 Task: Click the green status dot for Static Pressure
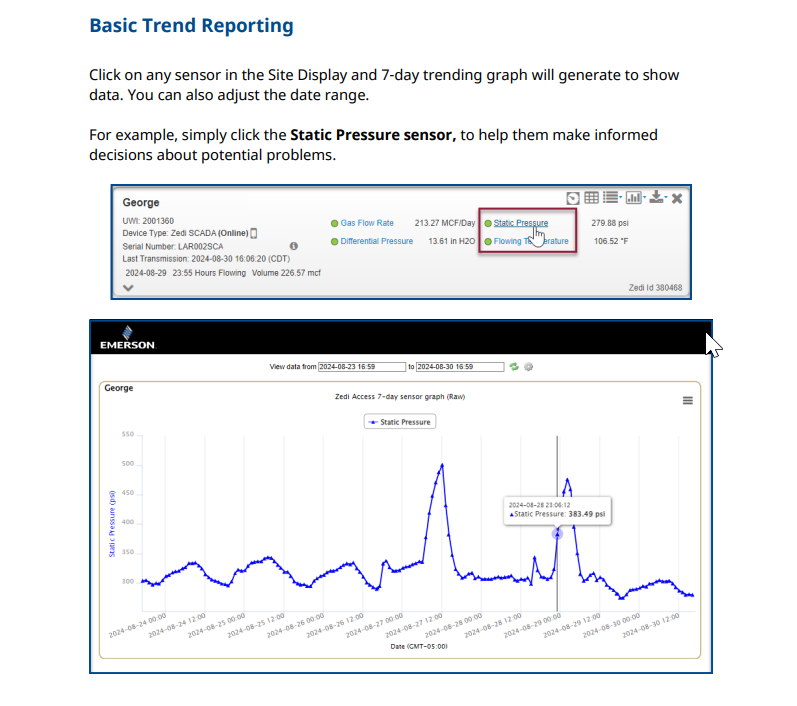pyautogui.click(x=488, y=223)
